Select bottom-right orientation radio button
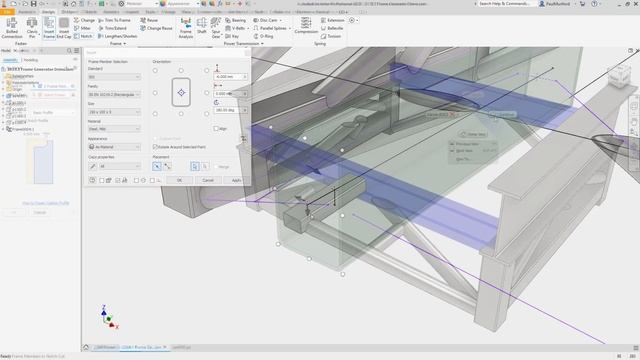The image size is (640, 360). point(207,114)
